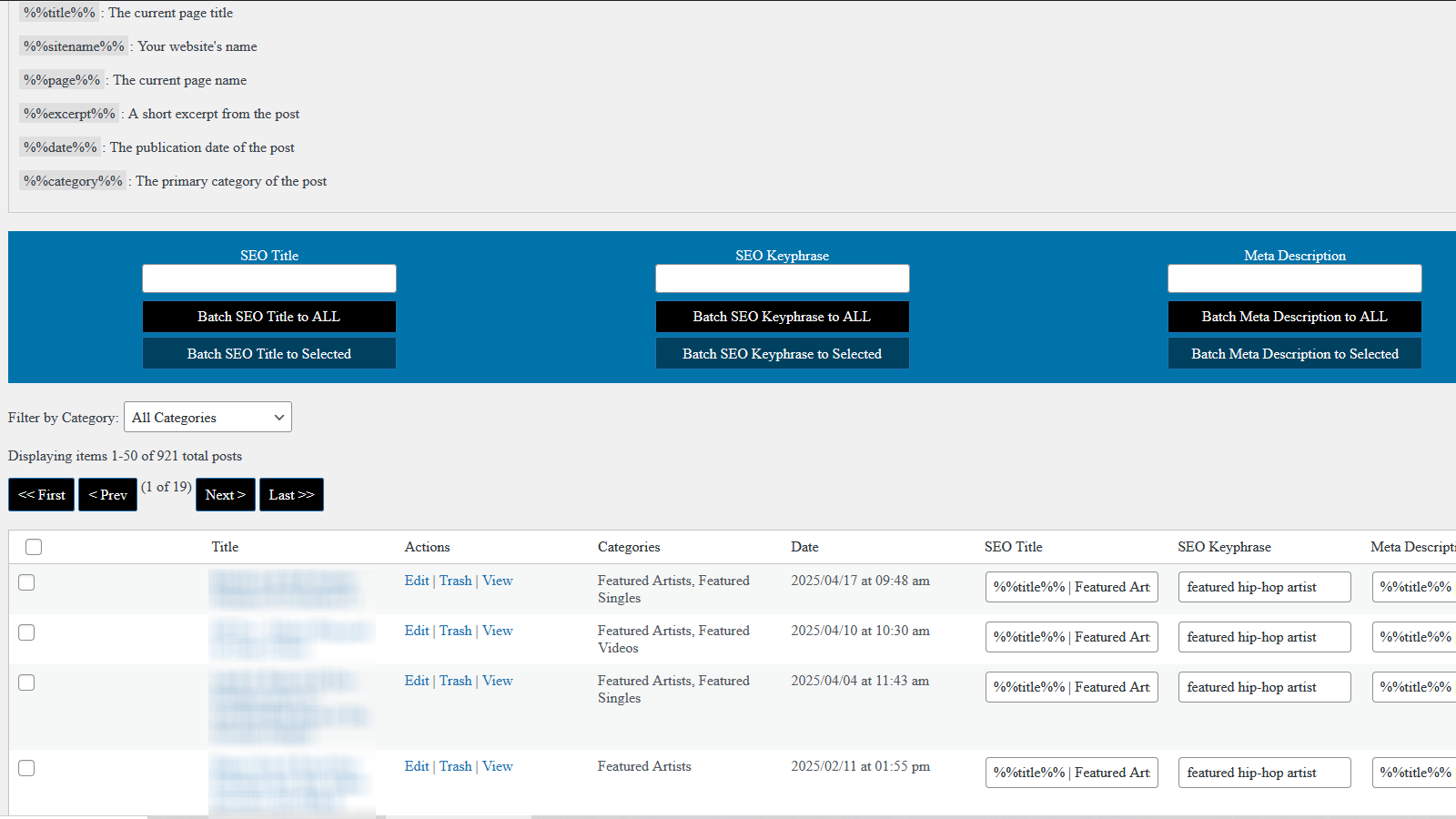Focus the batch Meta Description input
This screenshot has width=1456, height=819.
coord(1294,278)
